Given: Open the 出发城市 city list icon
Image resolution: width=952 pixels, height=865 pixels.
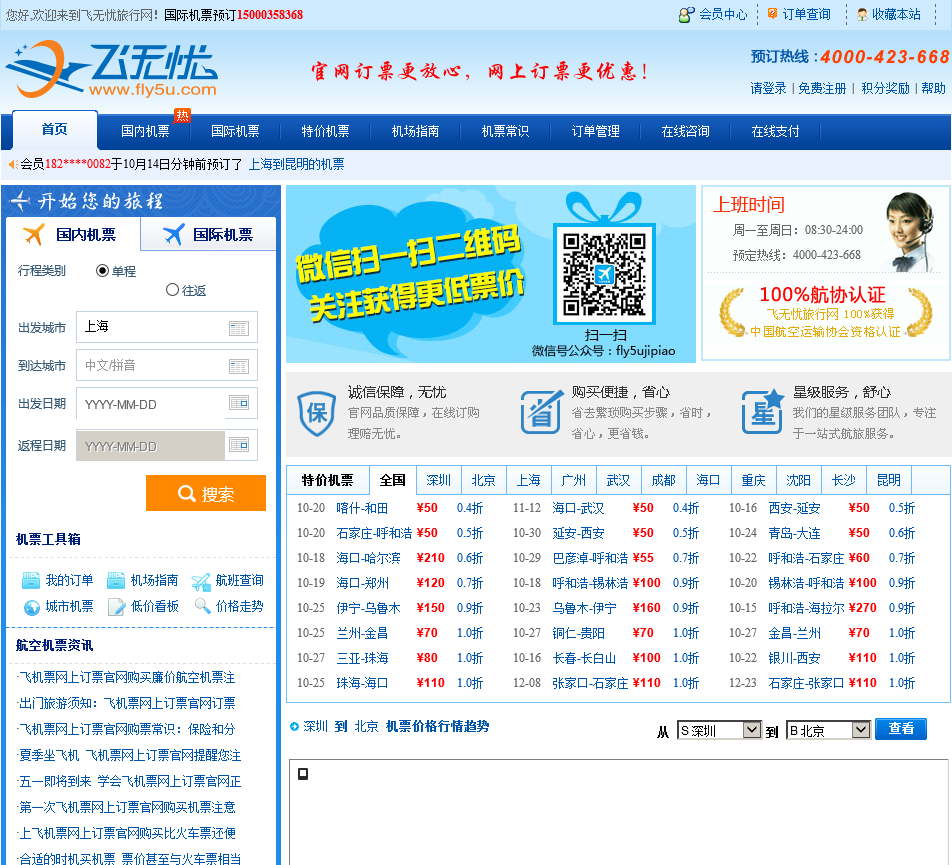Looking at the screenshot, I should (x=239, y=328).
